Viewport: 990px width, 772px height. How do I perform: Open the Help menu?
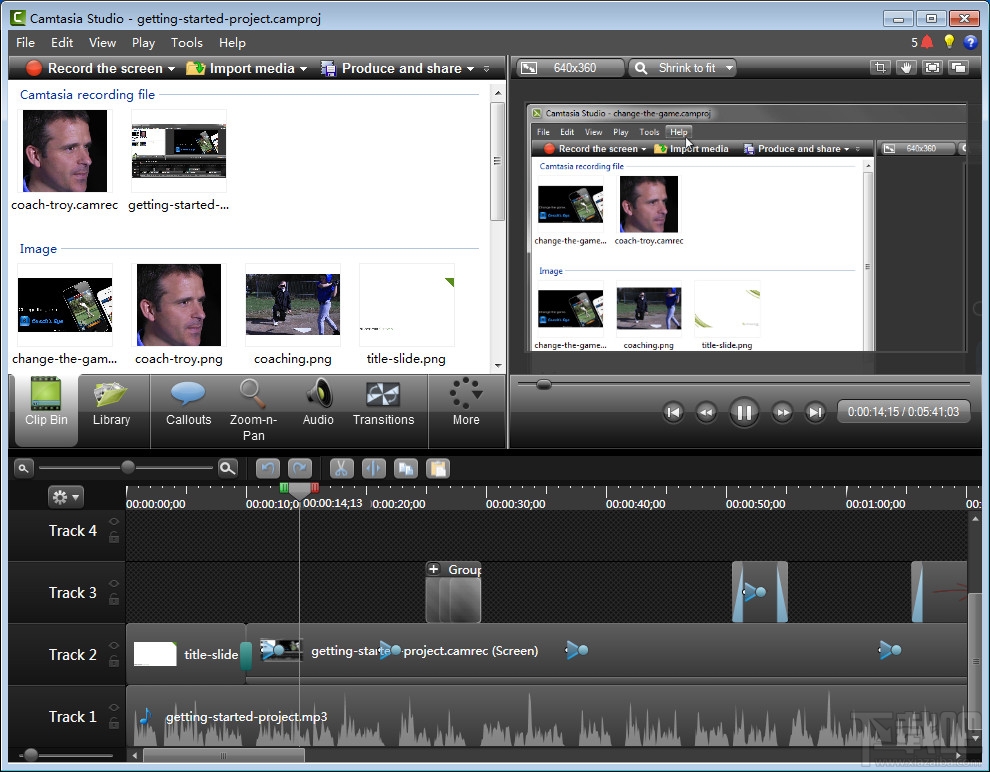pos(232,42)
